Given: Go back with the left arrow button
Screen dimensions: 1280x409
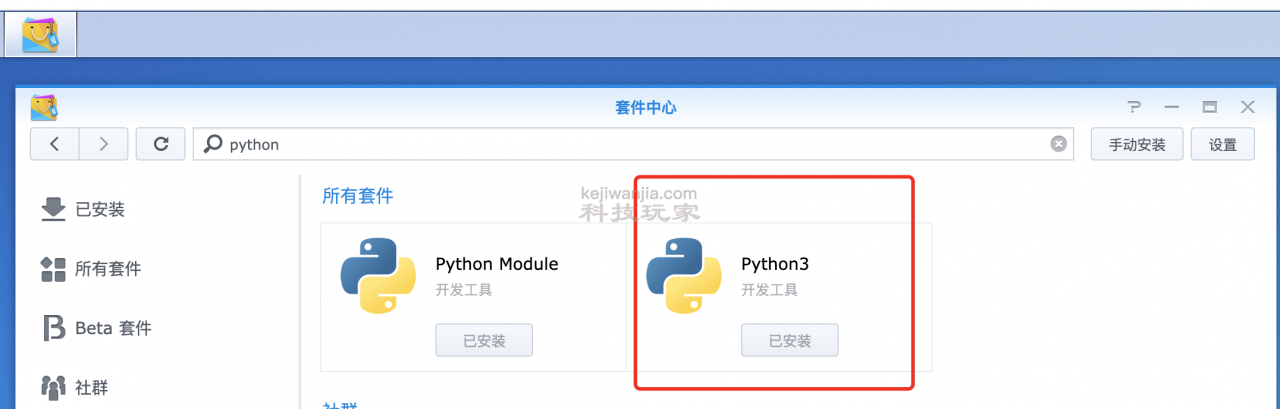Looking at the screenshot, I should (x=54, y=144).
